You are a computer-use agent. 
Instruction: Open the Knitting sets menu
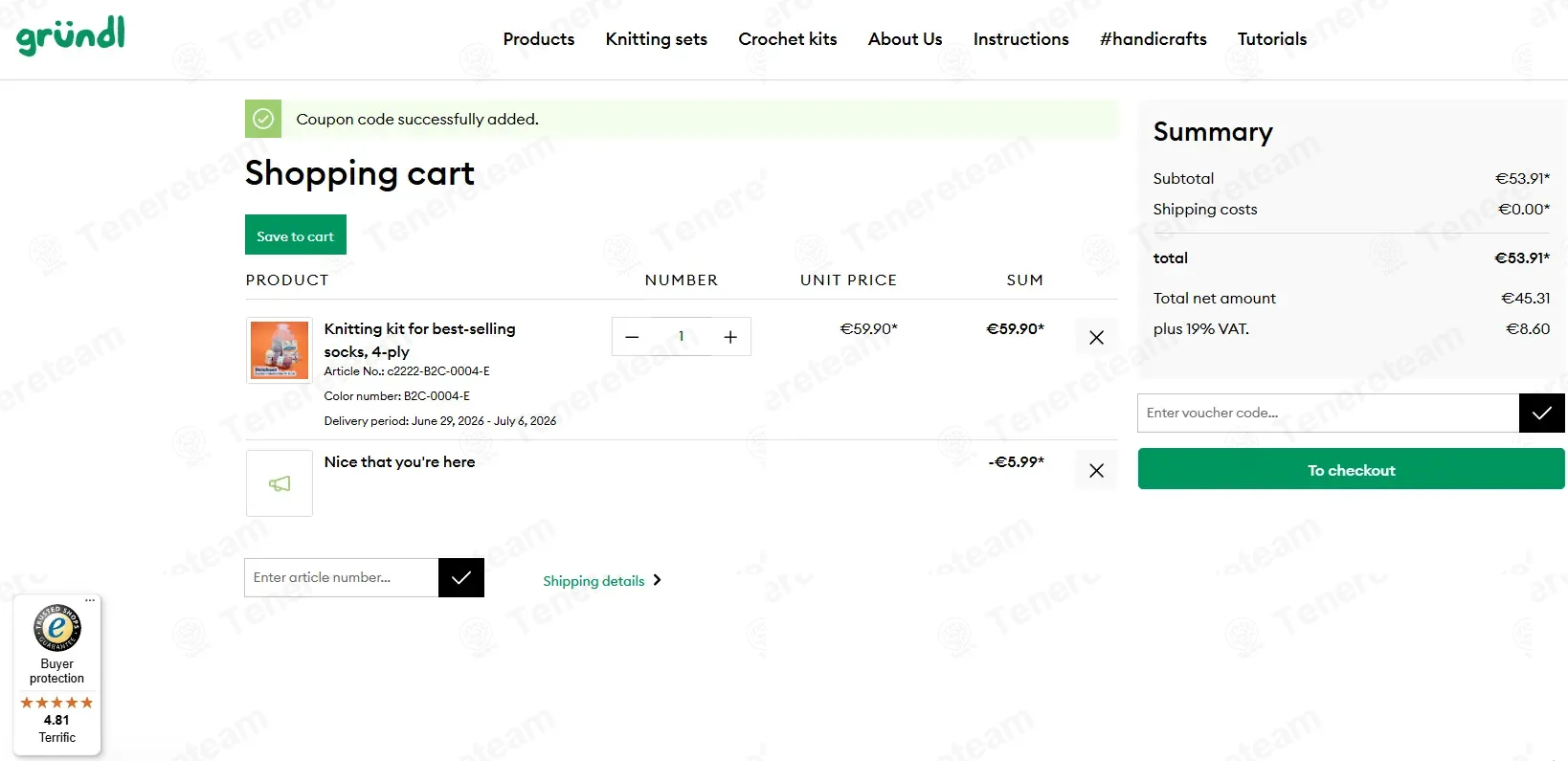pos(657,39)
